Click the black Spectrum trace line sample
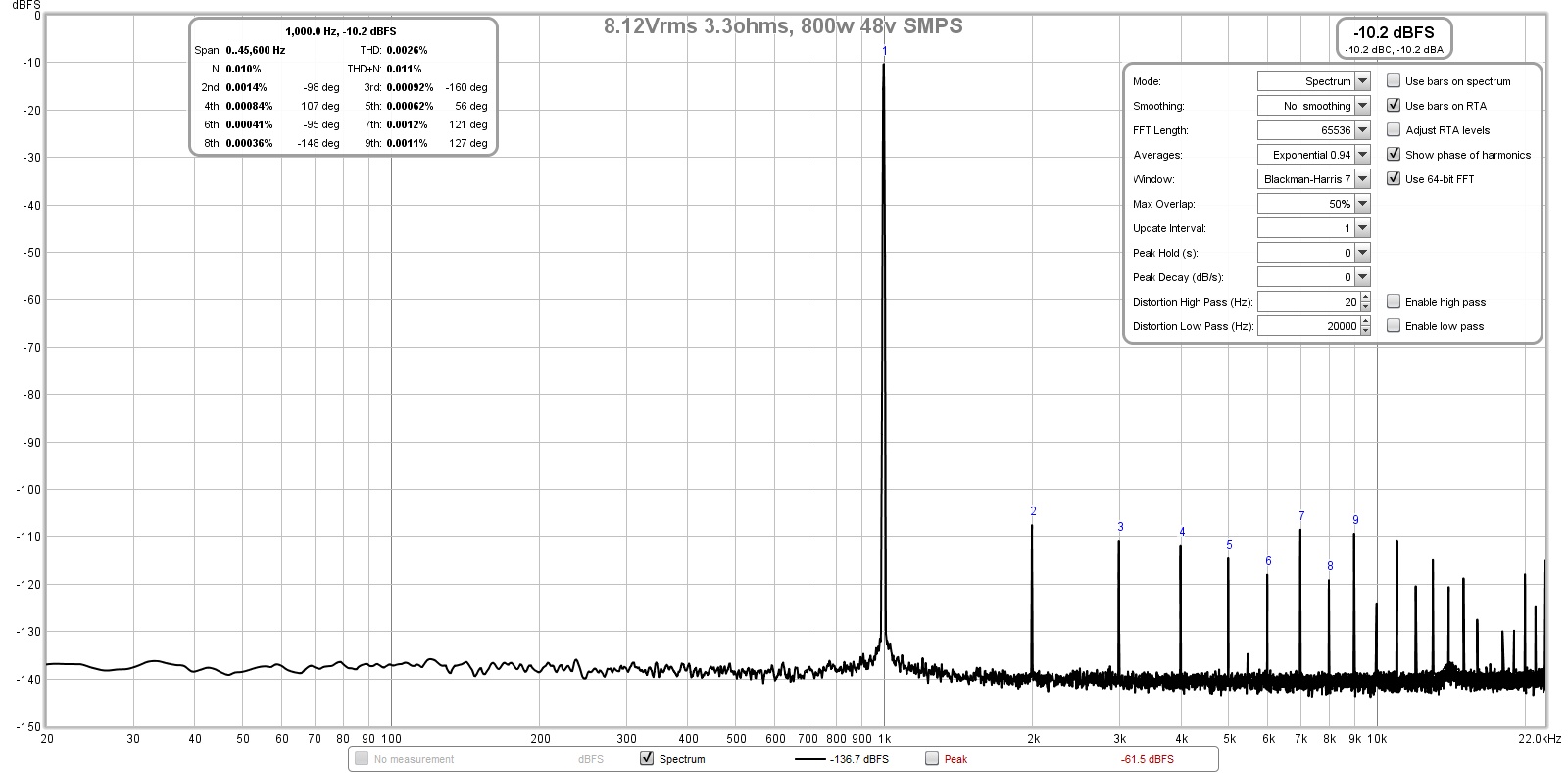1568x773 pixels. point(810,759)
